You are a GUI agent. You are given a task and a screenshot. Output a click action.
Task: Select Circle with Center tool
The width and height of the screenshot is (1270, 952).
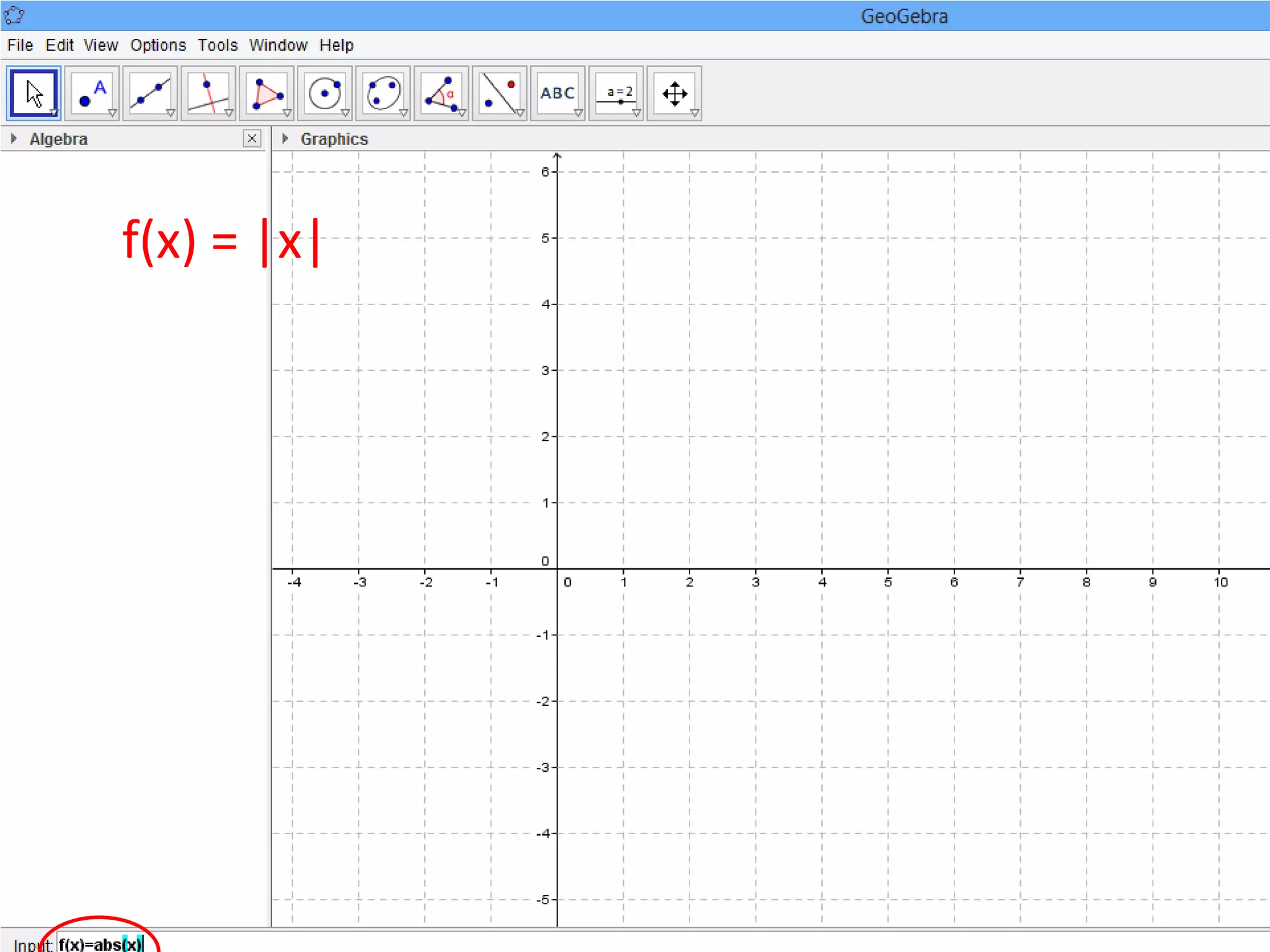(325, 93)
